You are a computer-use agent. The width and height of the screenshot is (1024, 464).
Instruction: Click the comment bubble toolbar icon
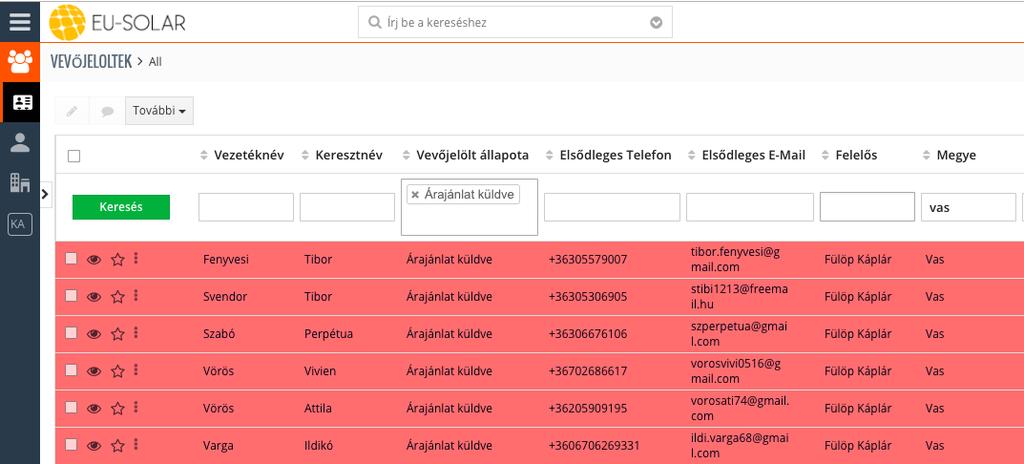pyautogui.click(x=107, y=111)
